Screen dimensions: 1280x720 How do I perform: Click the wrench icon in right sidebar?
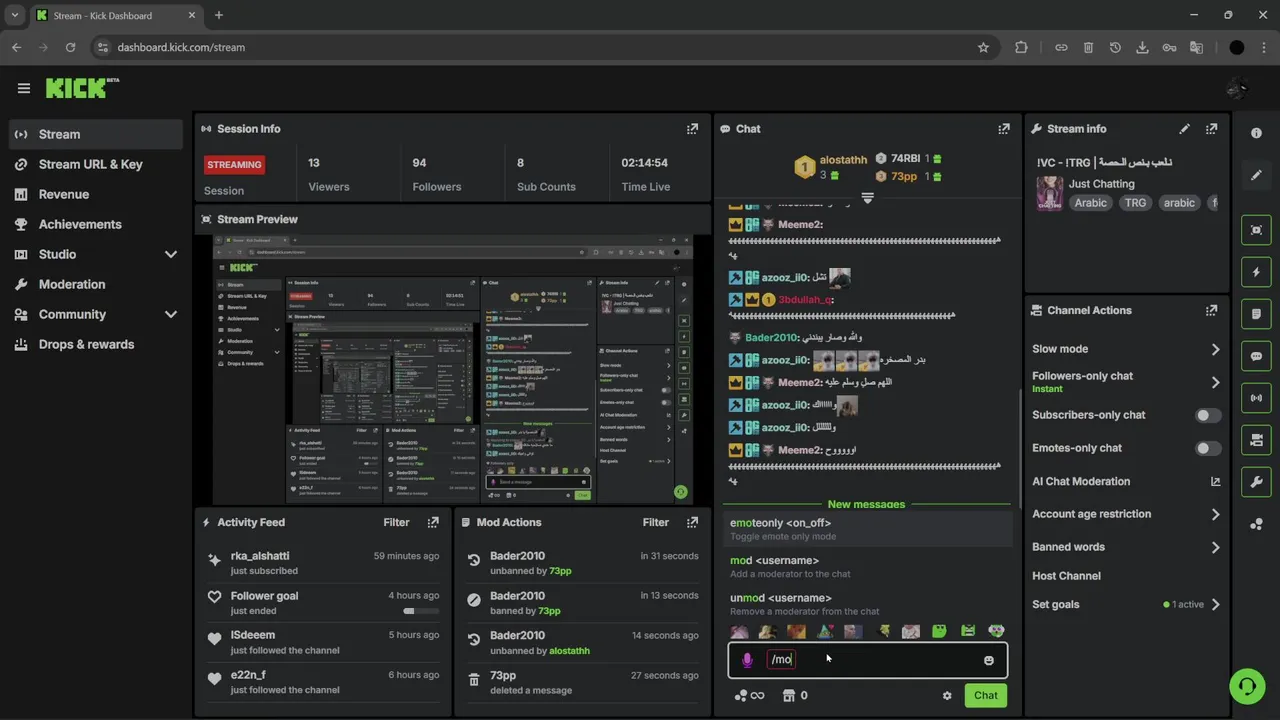(x=1257, y=482)
